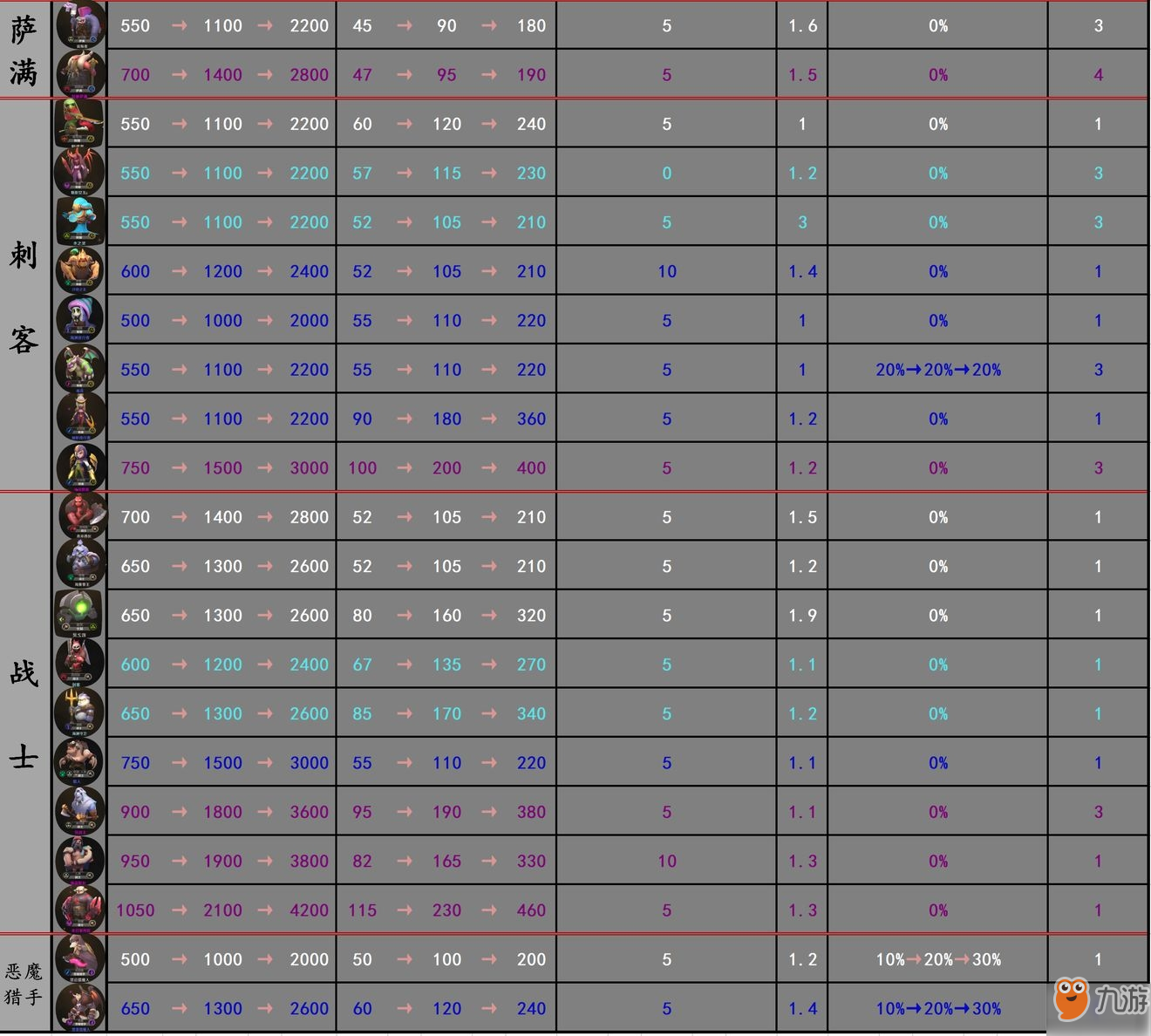Click the purple range value 4

click(x=1099, y=75)
